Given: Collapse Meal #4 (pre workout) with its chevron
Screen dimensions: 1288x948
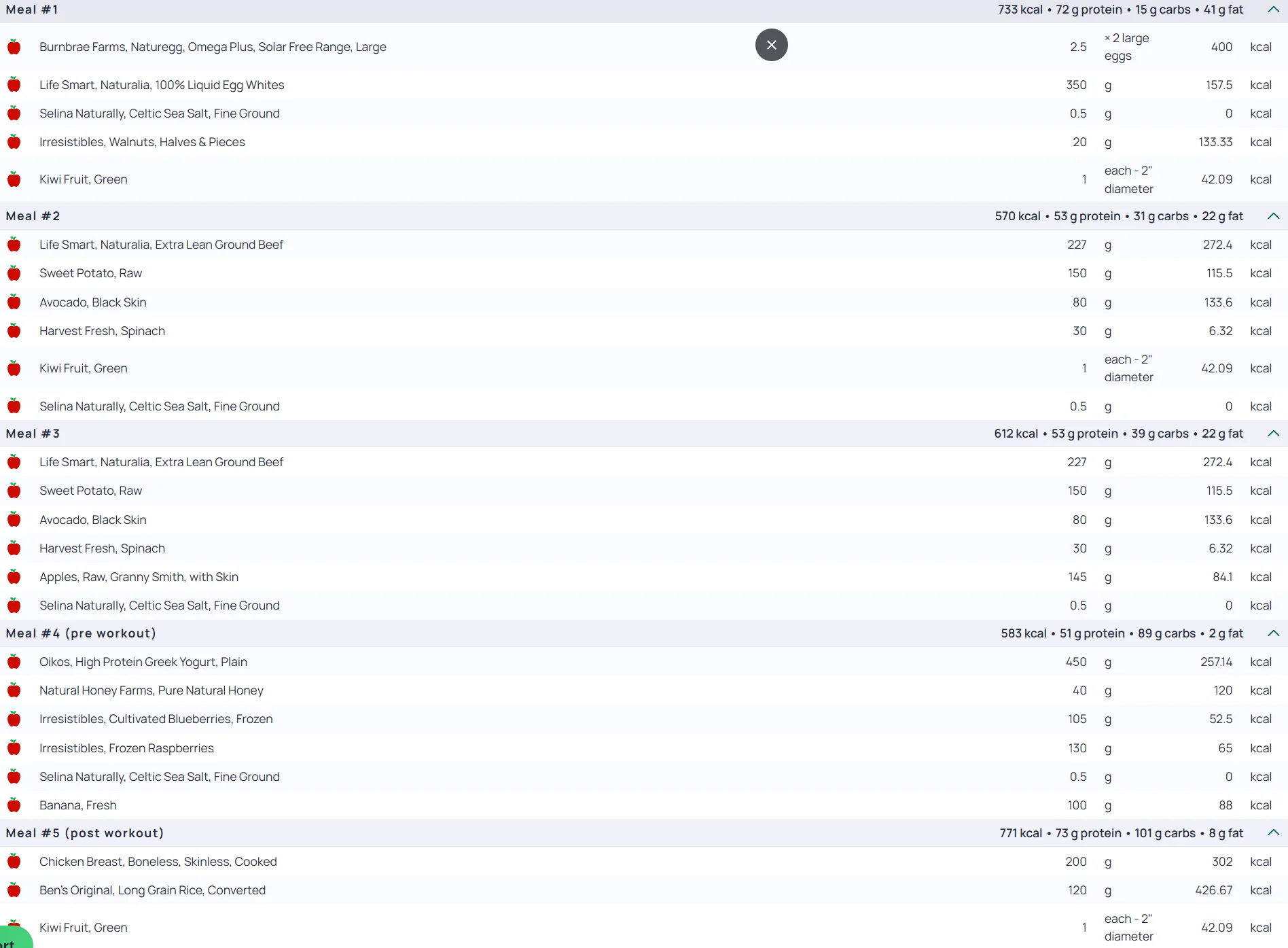Looking at the screenshot, I should 1273,633.
